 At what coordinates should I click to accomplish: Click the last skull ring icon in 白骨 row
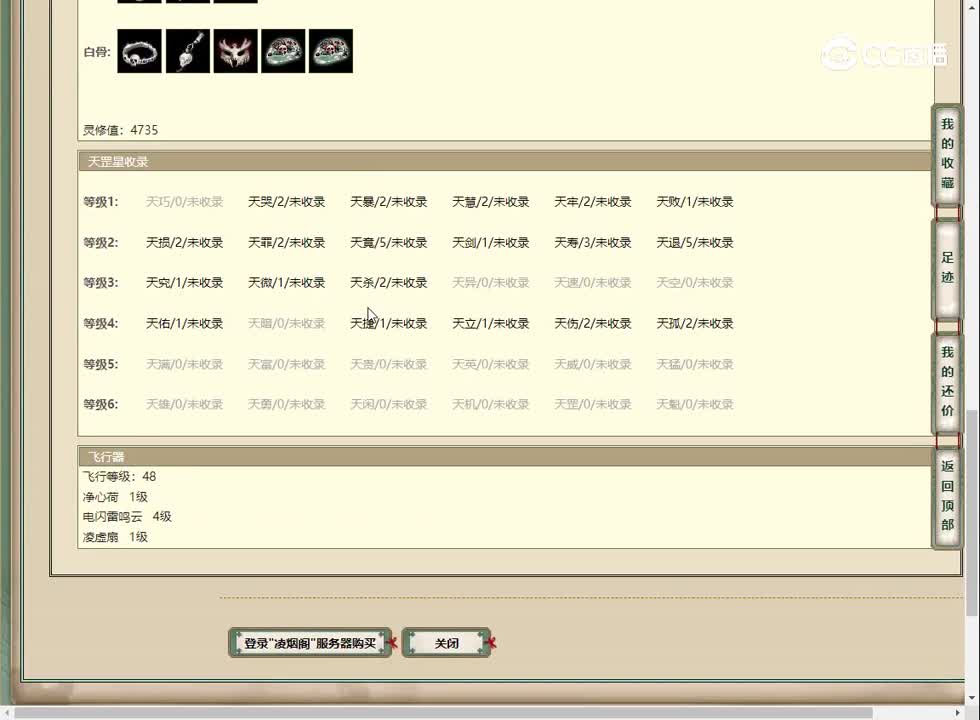pos(331,51)
